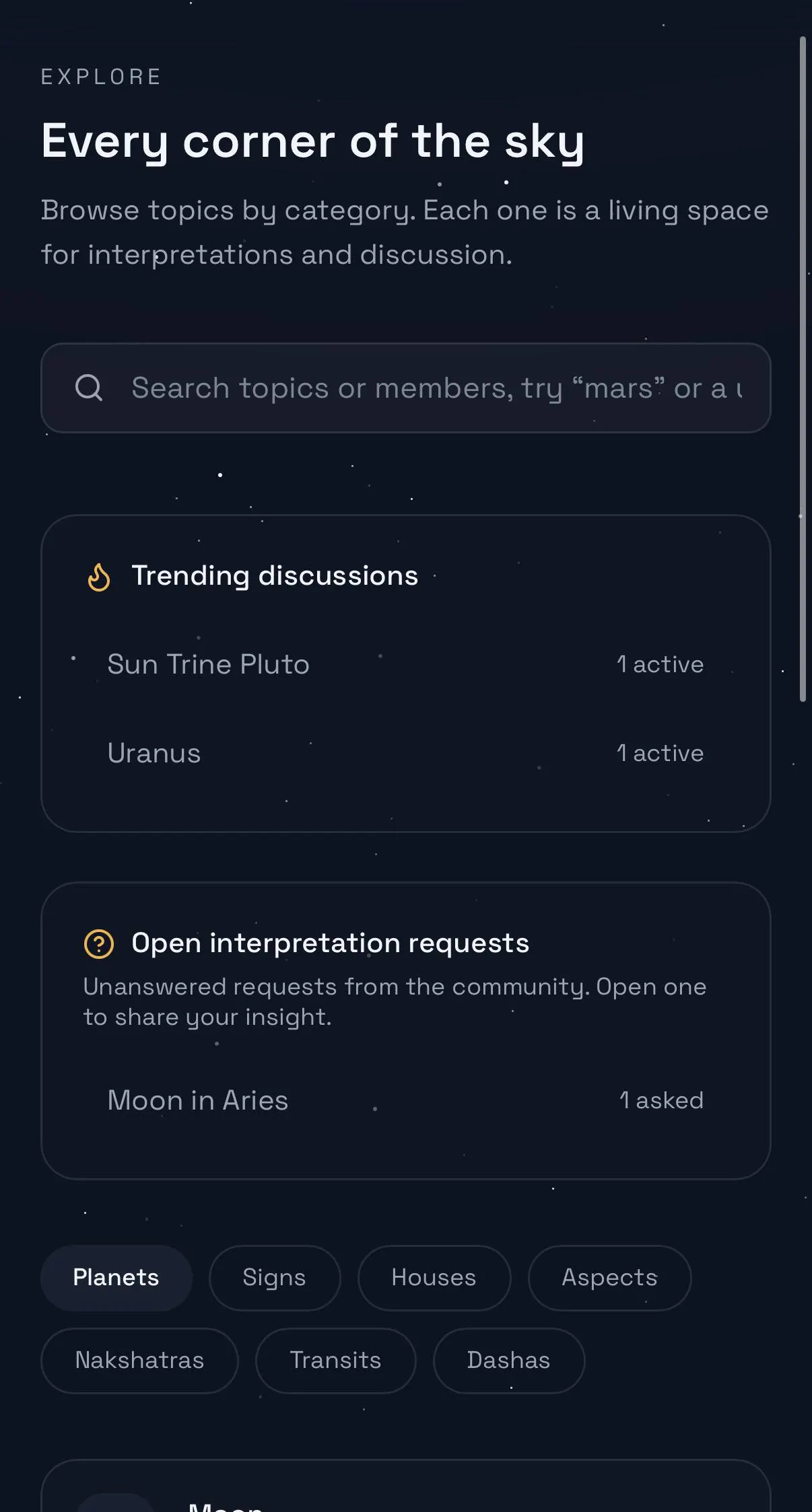The image size is (812, 1512).
Task: Open the Sun Trine Pluto discussion
Action: point(406,664)
